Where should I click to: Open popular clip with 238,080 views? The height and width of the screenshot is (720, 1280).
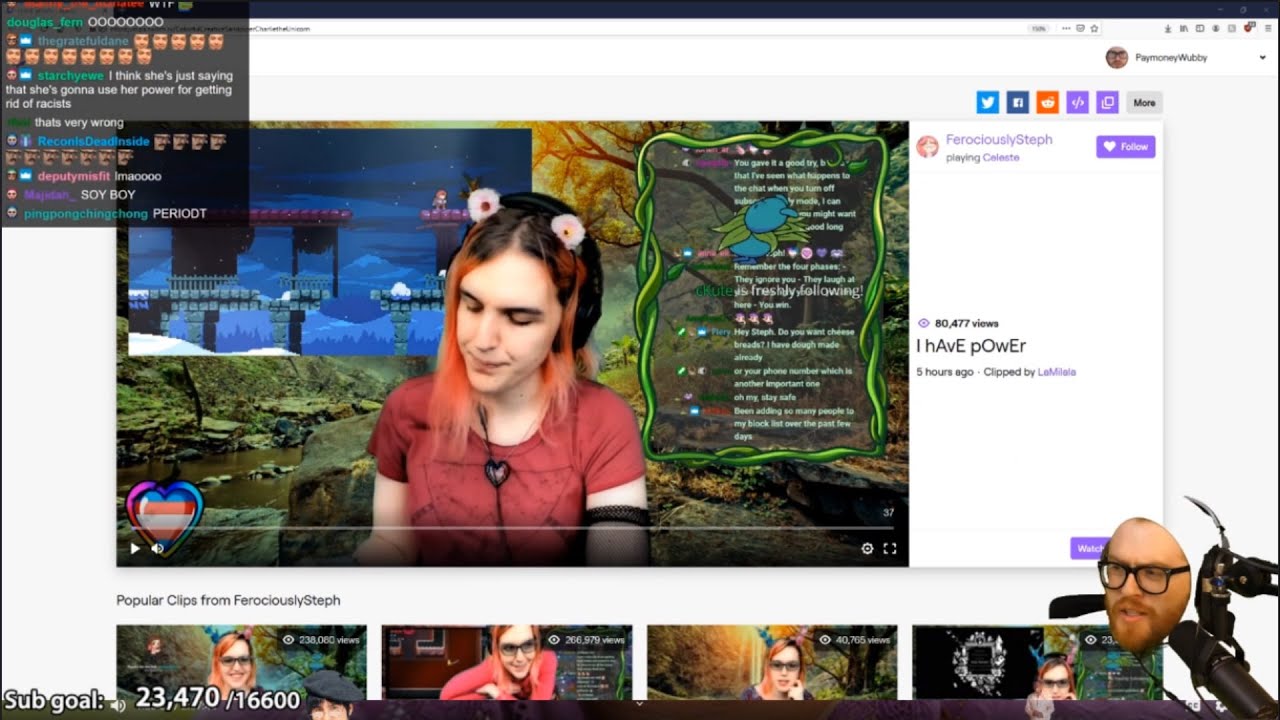coord(241,662)
